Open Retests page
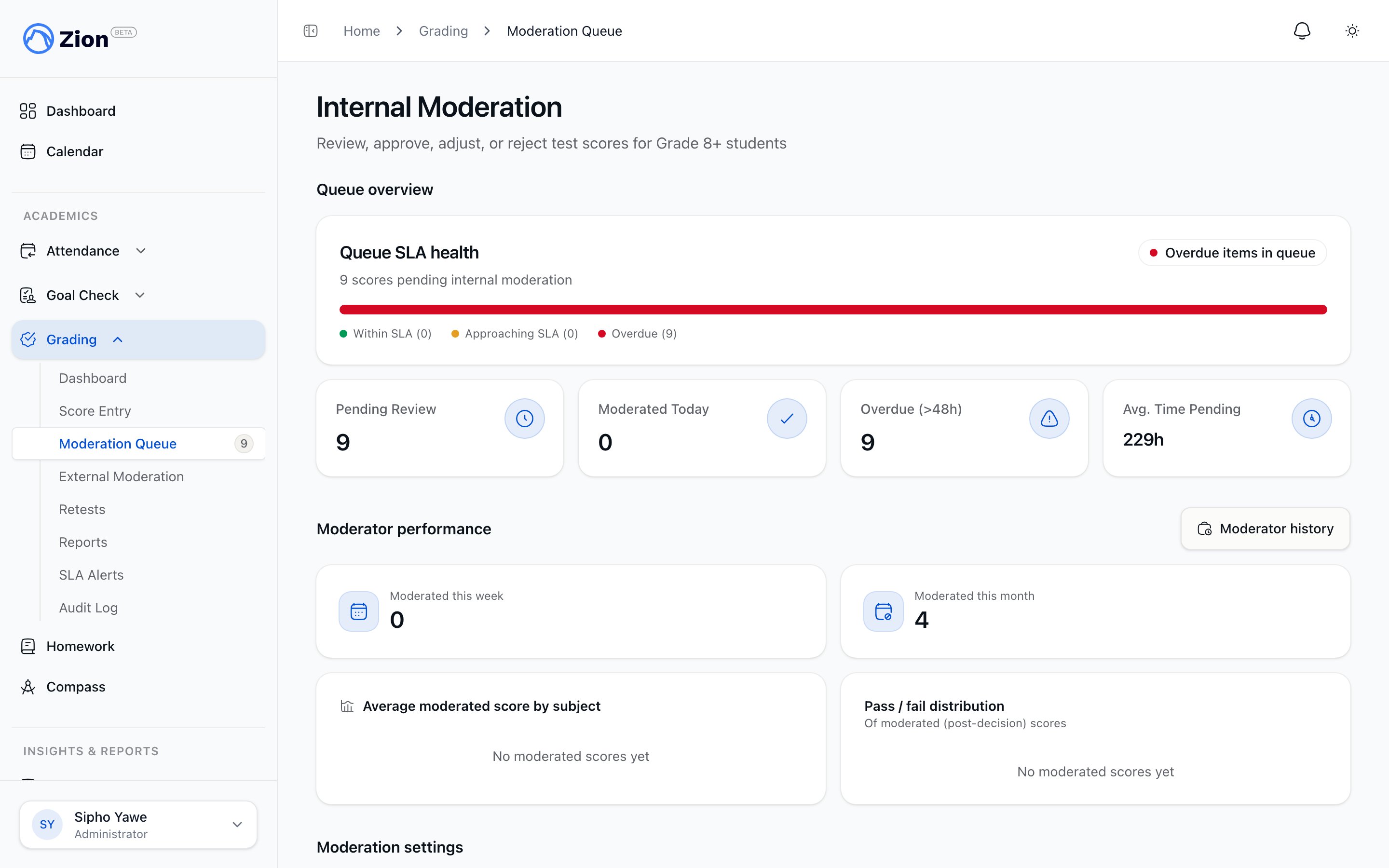 tap(82, 509)
